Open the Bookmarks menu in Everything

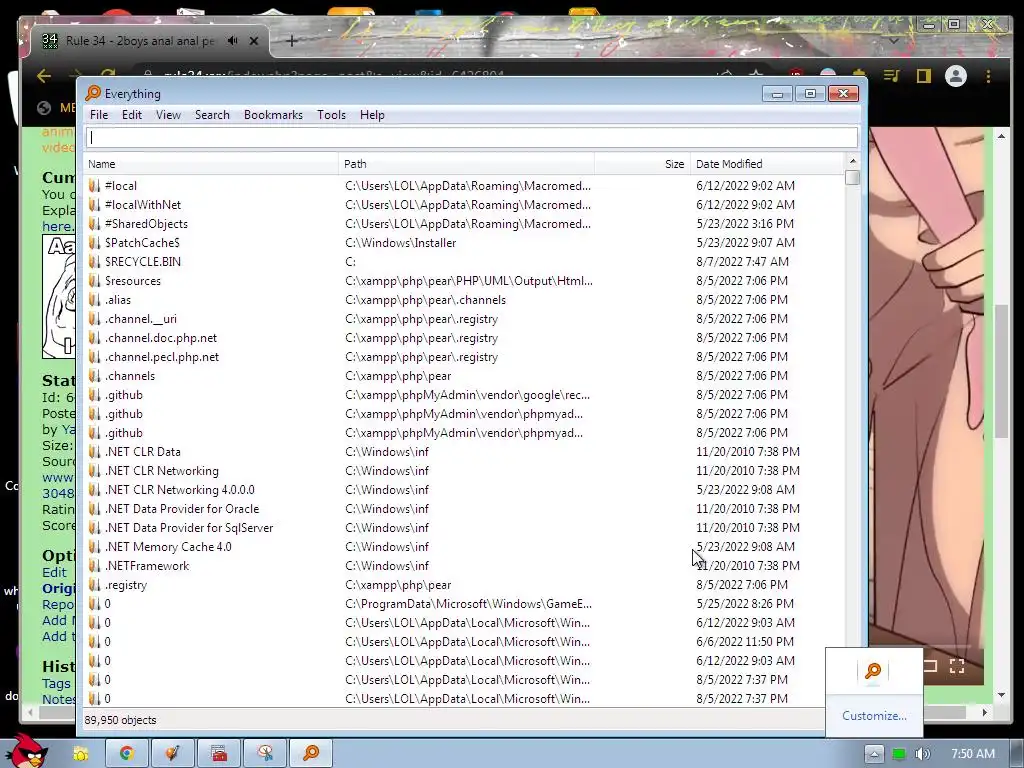273,115
